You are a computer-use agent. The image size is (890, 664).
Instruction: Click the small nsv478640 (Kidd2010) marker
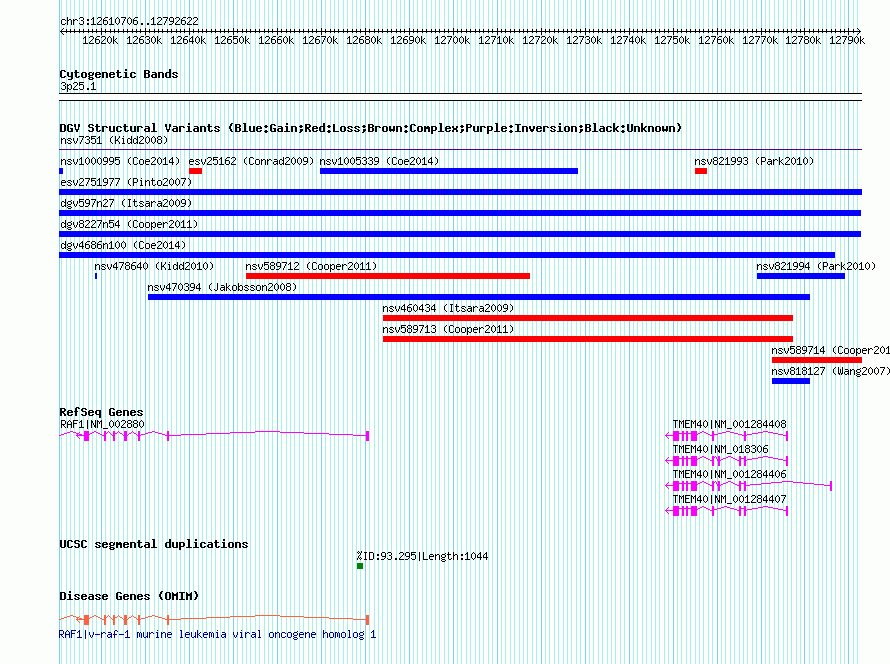point(96,276)
